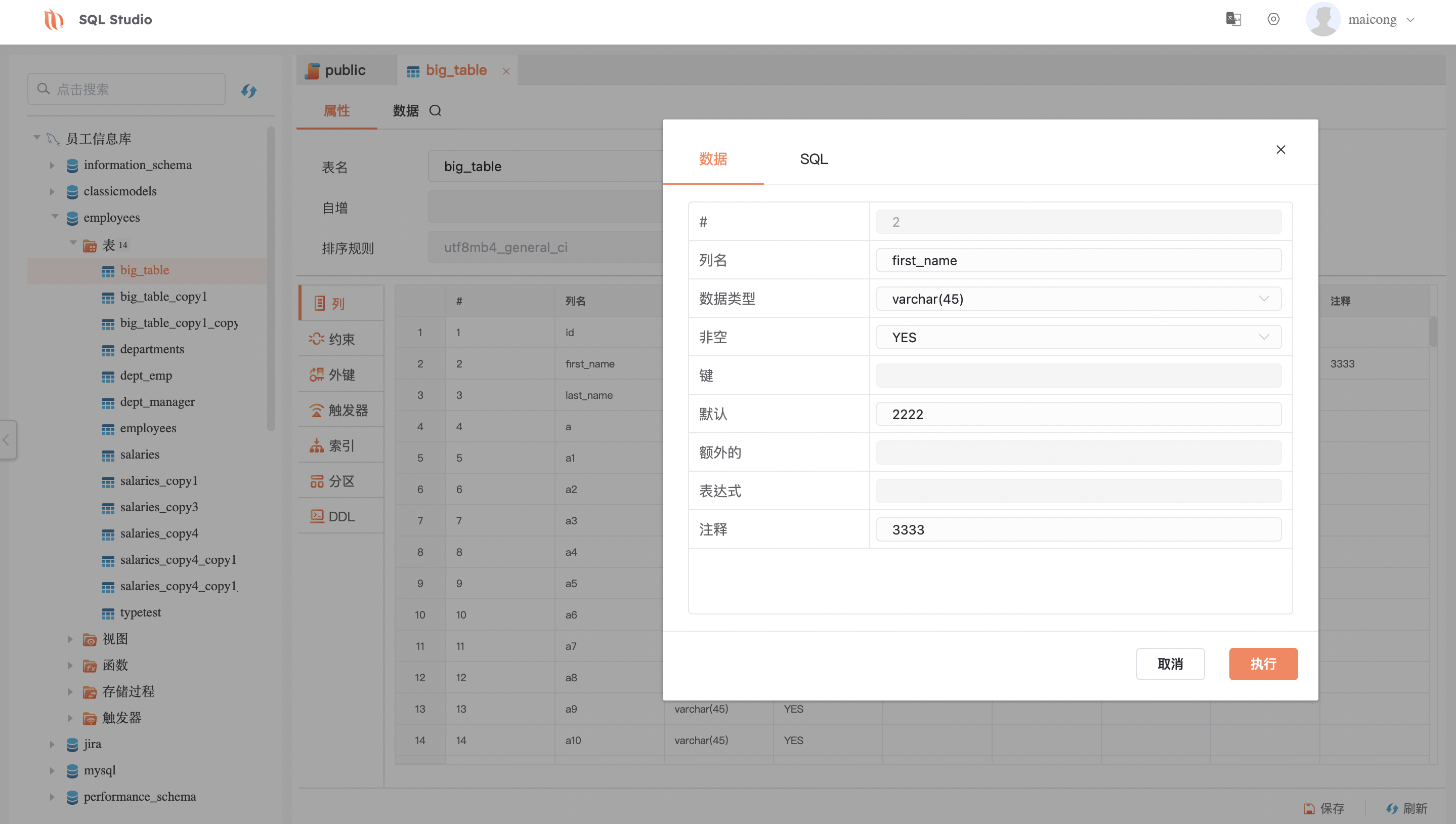The height and width of the screenshot is (824, 1456).
Task: Select the 列 columns section
Action: (x=341, y=303)
